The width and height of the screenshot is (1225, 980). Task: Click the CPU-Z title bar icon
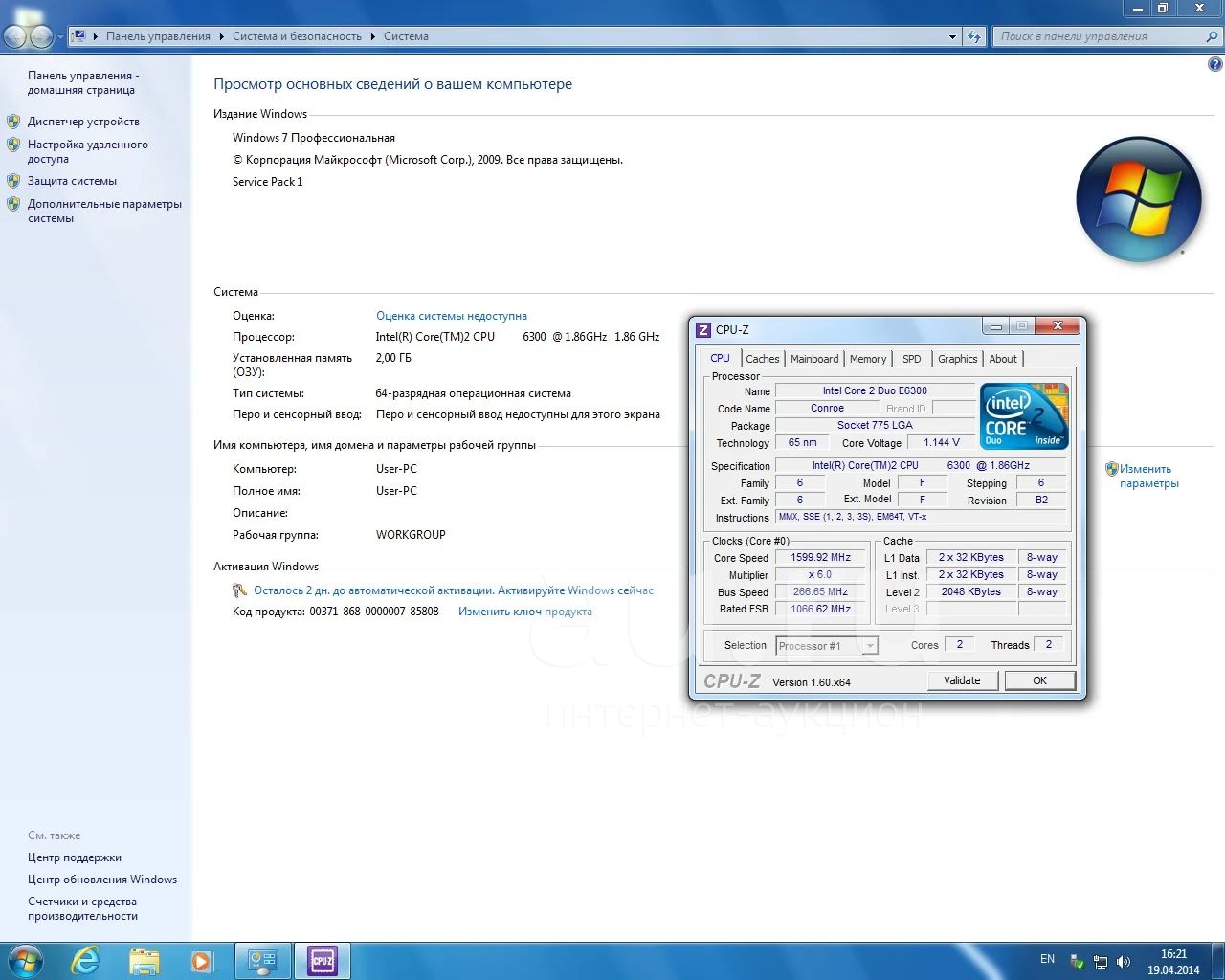[703, 330]
